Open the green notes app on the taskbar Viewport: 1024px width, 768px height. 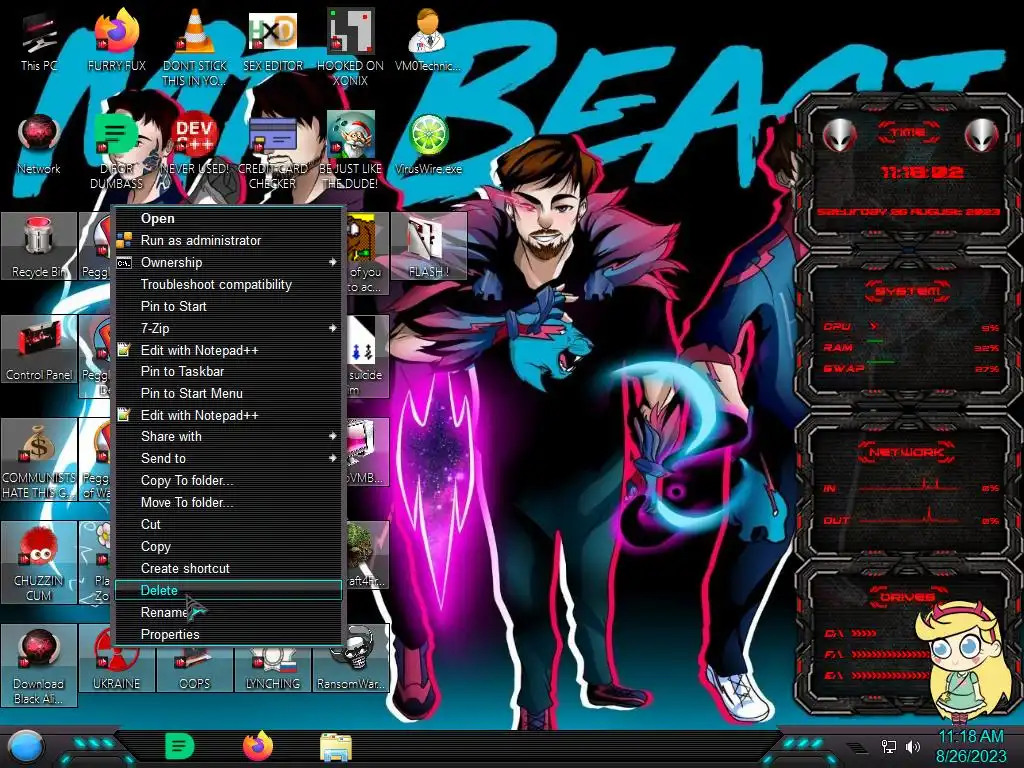[x=180, y=746]
